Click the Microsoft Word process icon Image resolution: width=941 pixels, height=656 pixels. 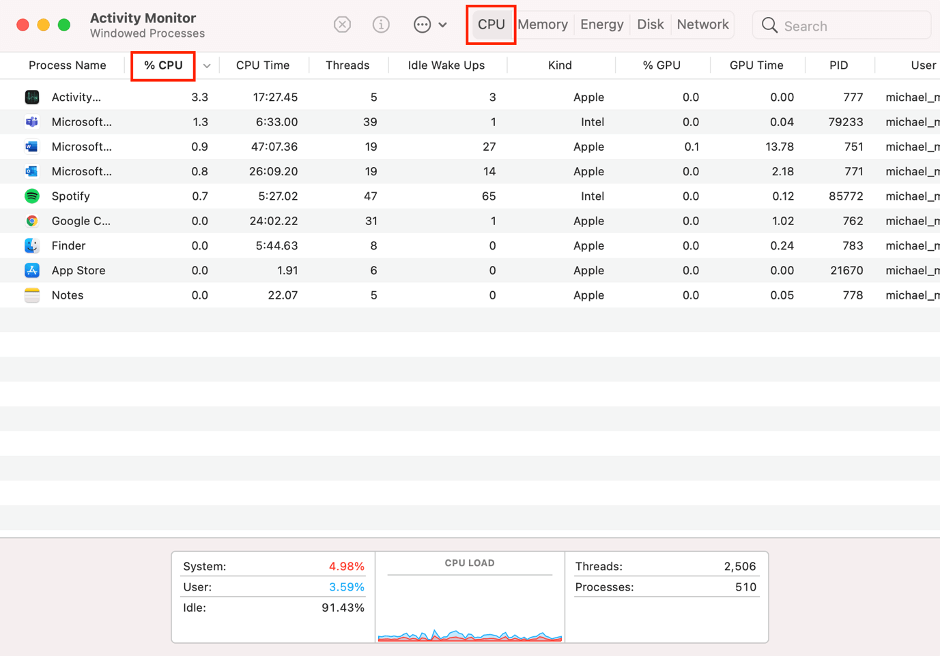pyautogui.click(x=32, y=147)
